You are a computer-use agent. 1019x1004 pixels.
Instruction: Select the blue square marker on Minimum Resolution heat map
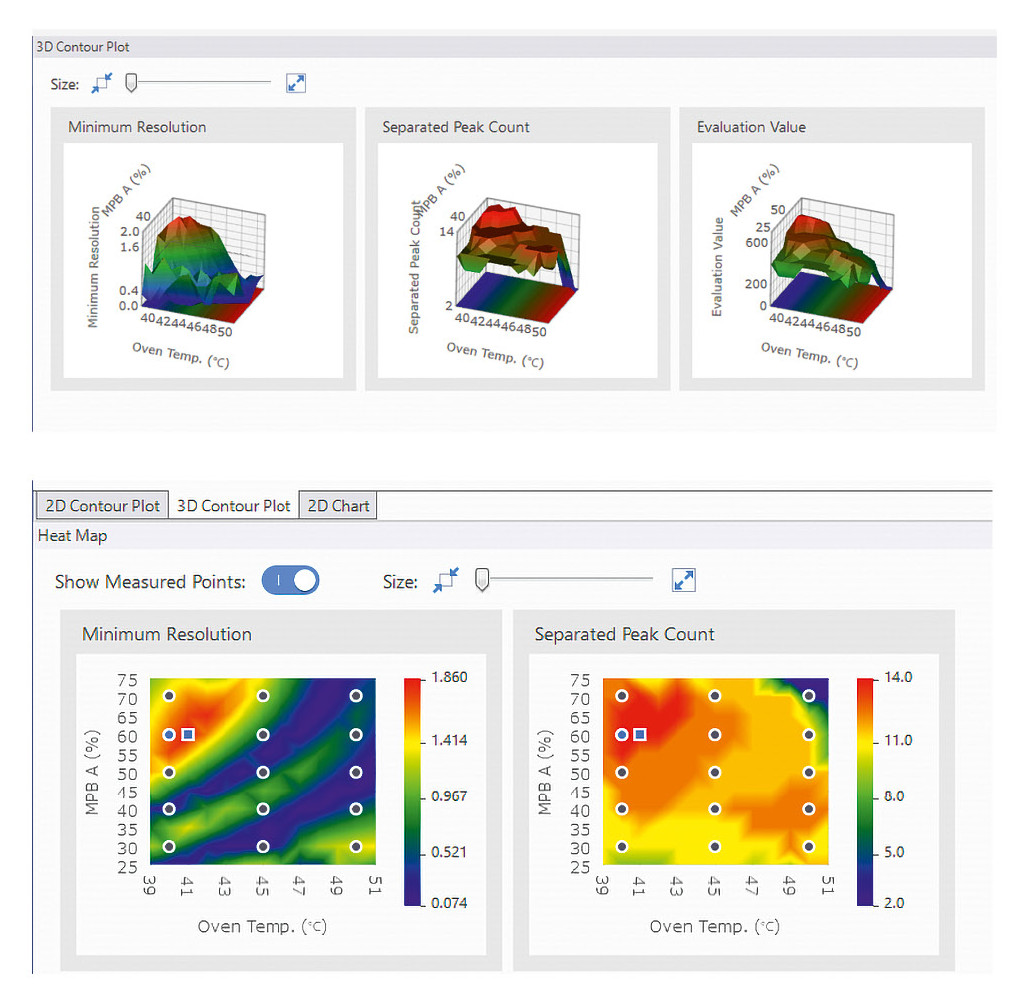188,734
